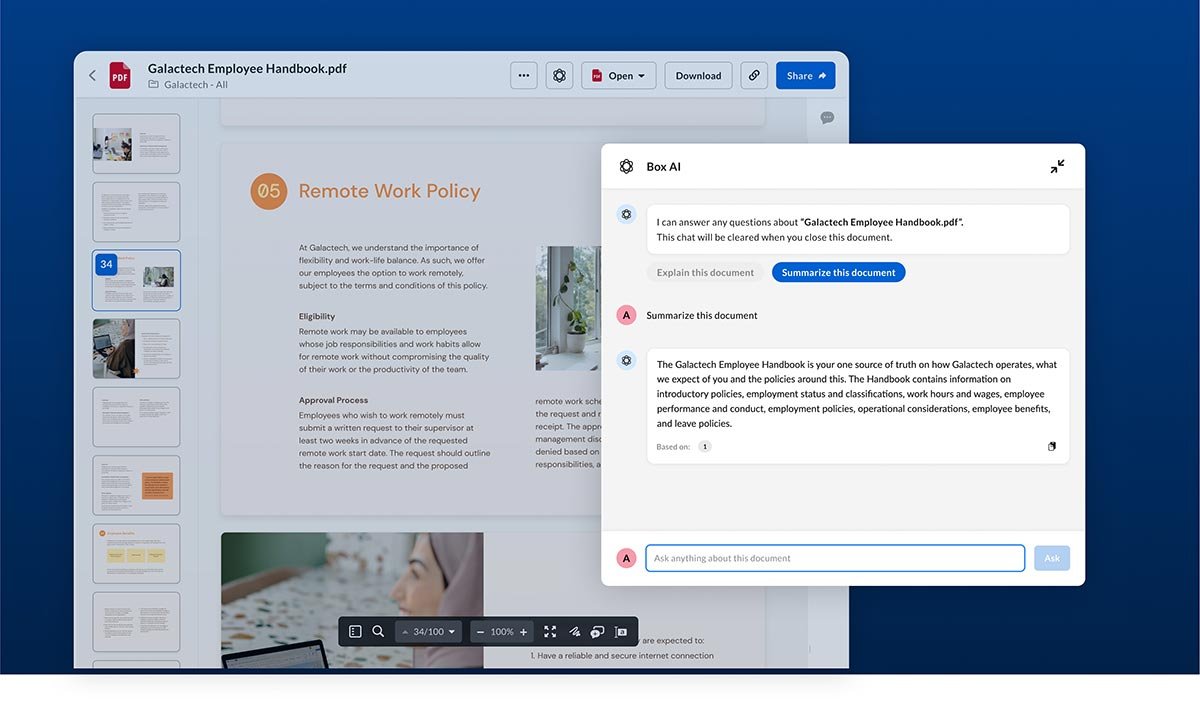The width and height of the screenshot is (1200, 704).
Task: Select the search magnifier in the document toolbar
Action: (378, 631)
